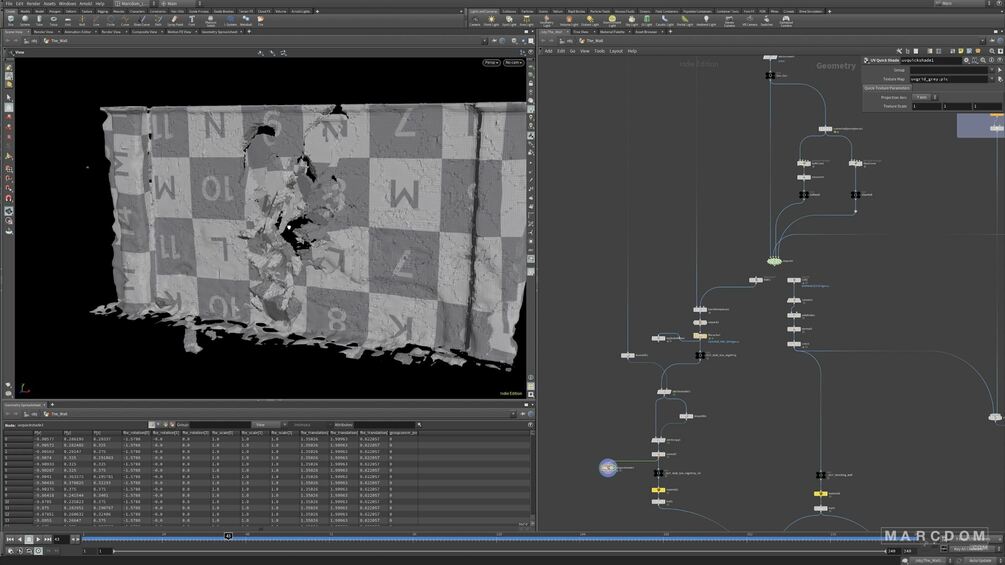Select the Box shelf tool
Image resolution: width=1005 pixels, height=565 pixels.
point(10,20)
